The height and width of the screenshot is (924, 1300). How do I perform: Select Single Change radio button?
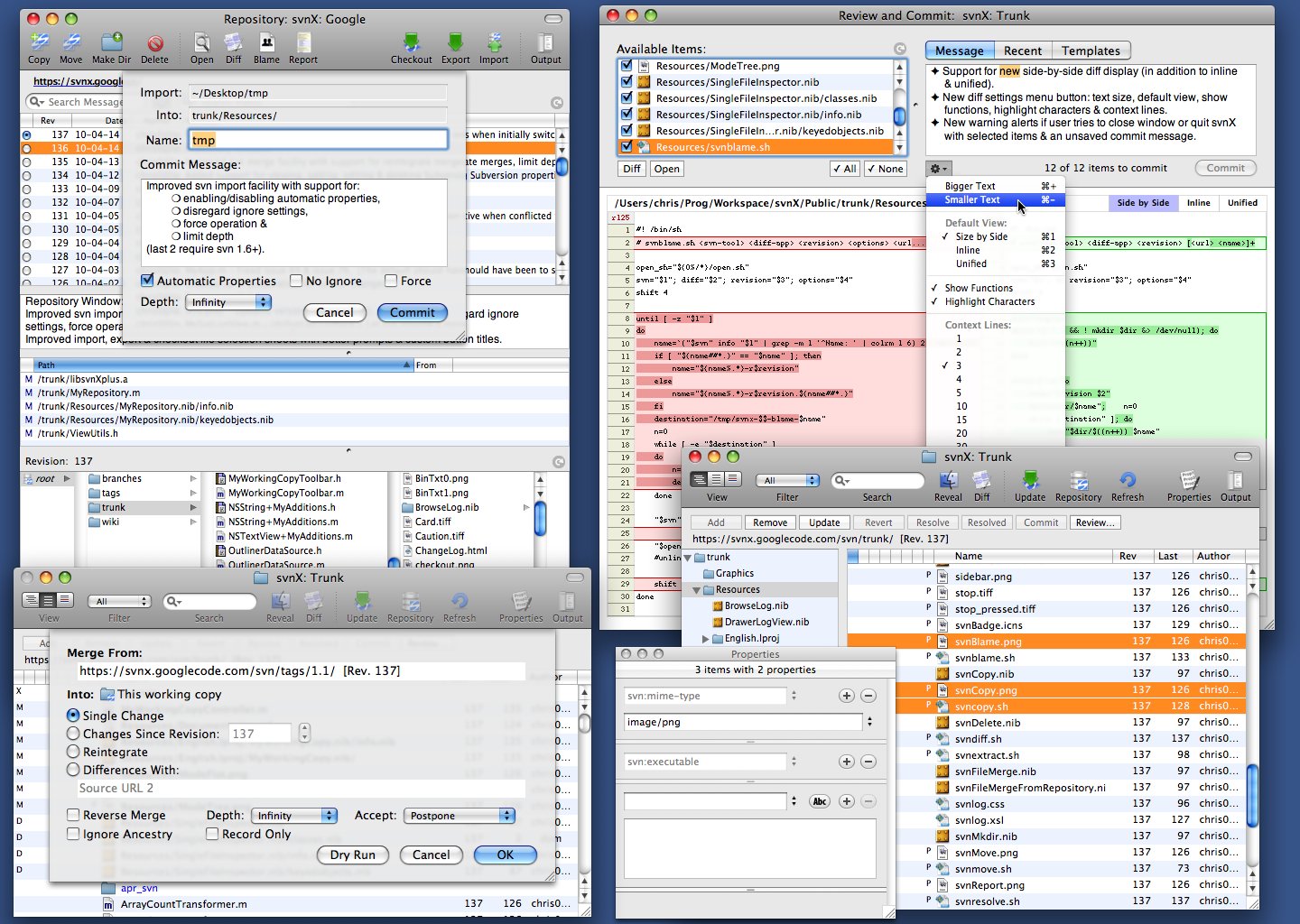(73, 716)
